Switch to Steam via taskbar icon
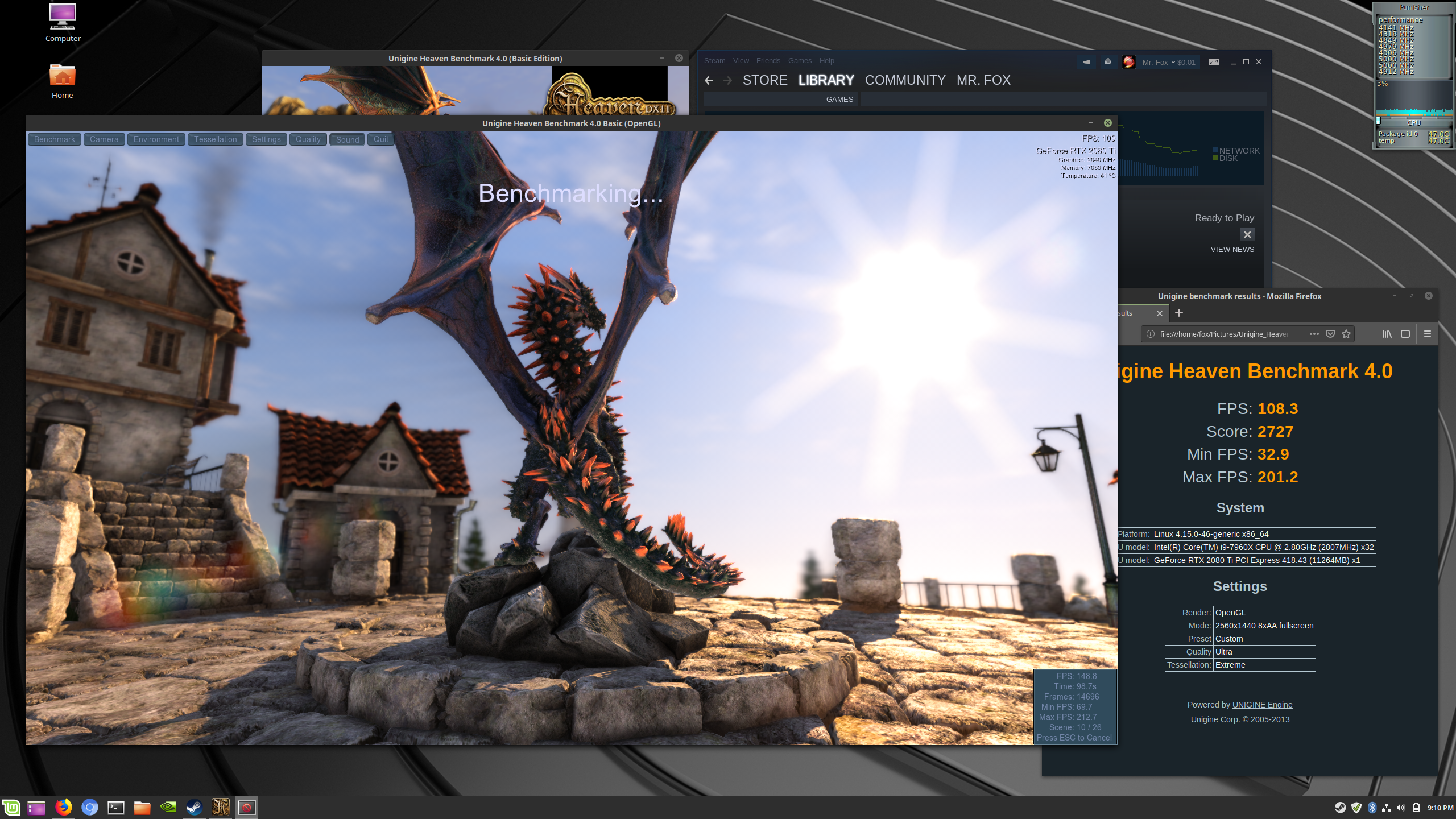Image resolution: width=1456 pixels, height=819 pixels. [x=195, y=808]
